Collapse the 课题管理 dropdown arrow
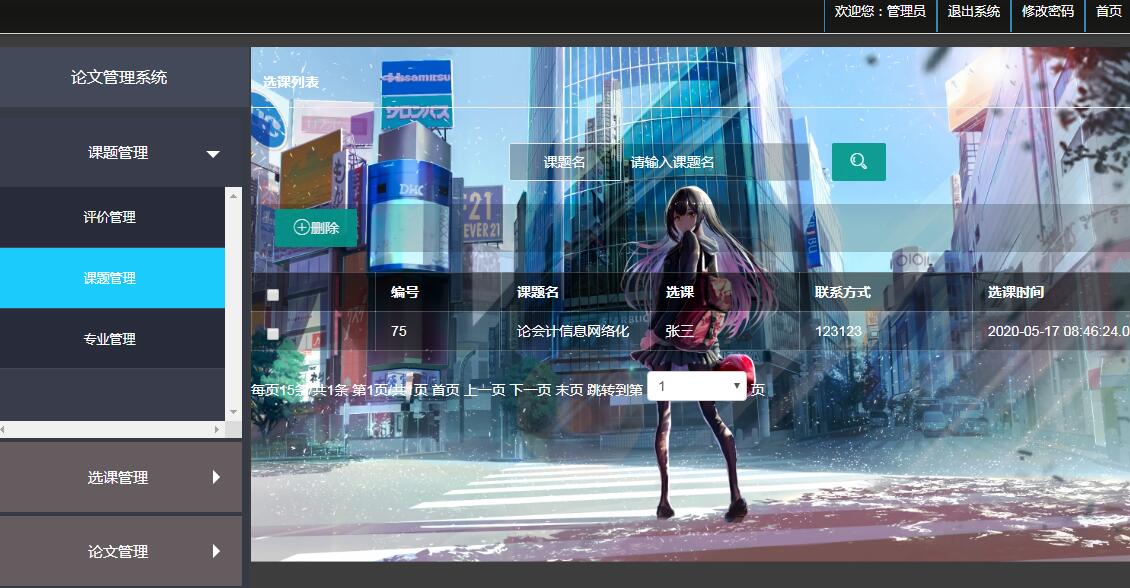Screen dimensions: 1130x588 pos(213,153)
